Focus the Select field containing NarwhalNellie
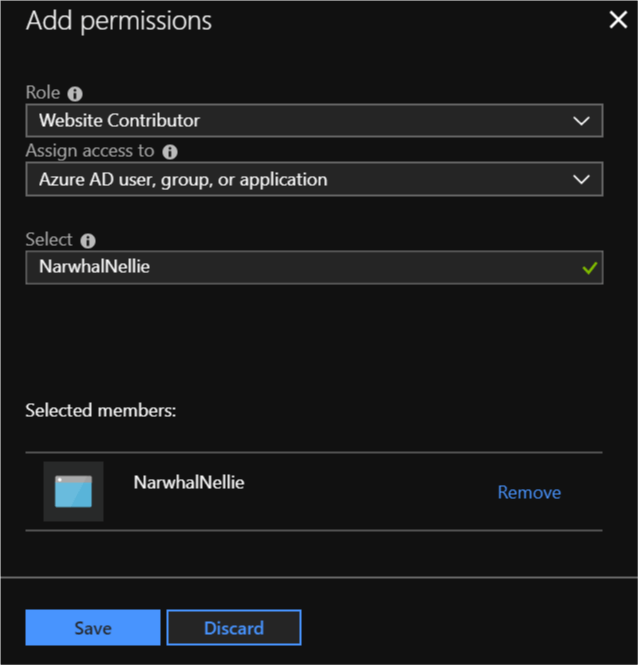Image resolution: width=638 pixels, height=665 pixels. 314,267
